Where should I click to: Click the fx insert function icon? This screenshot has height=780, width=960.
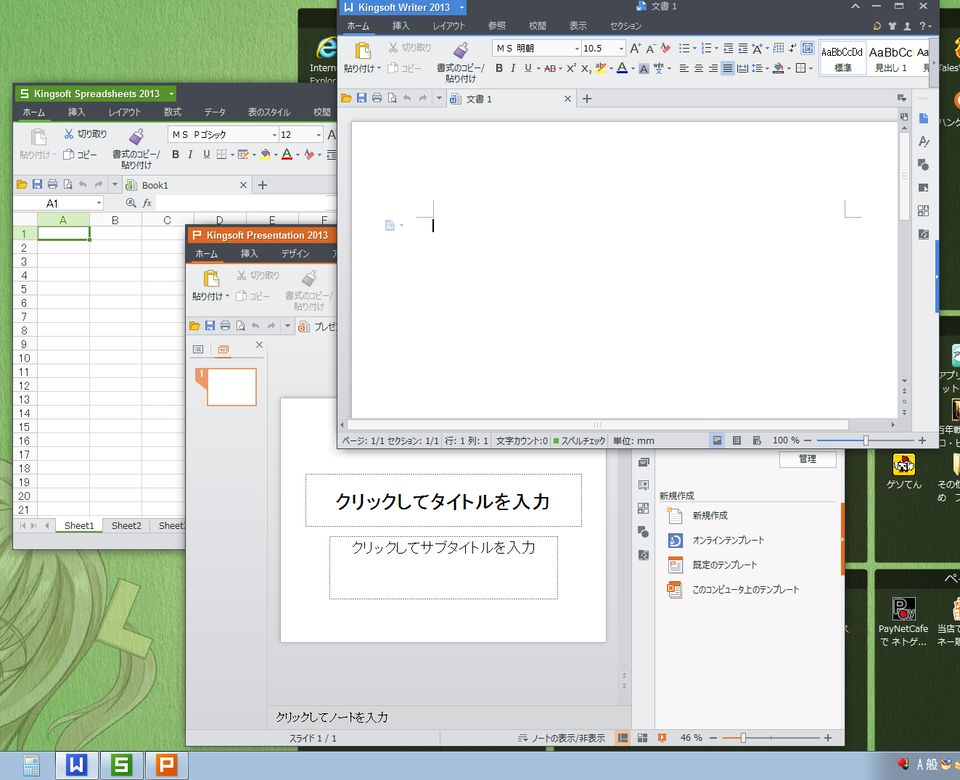tap(147, 203)
